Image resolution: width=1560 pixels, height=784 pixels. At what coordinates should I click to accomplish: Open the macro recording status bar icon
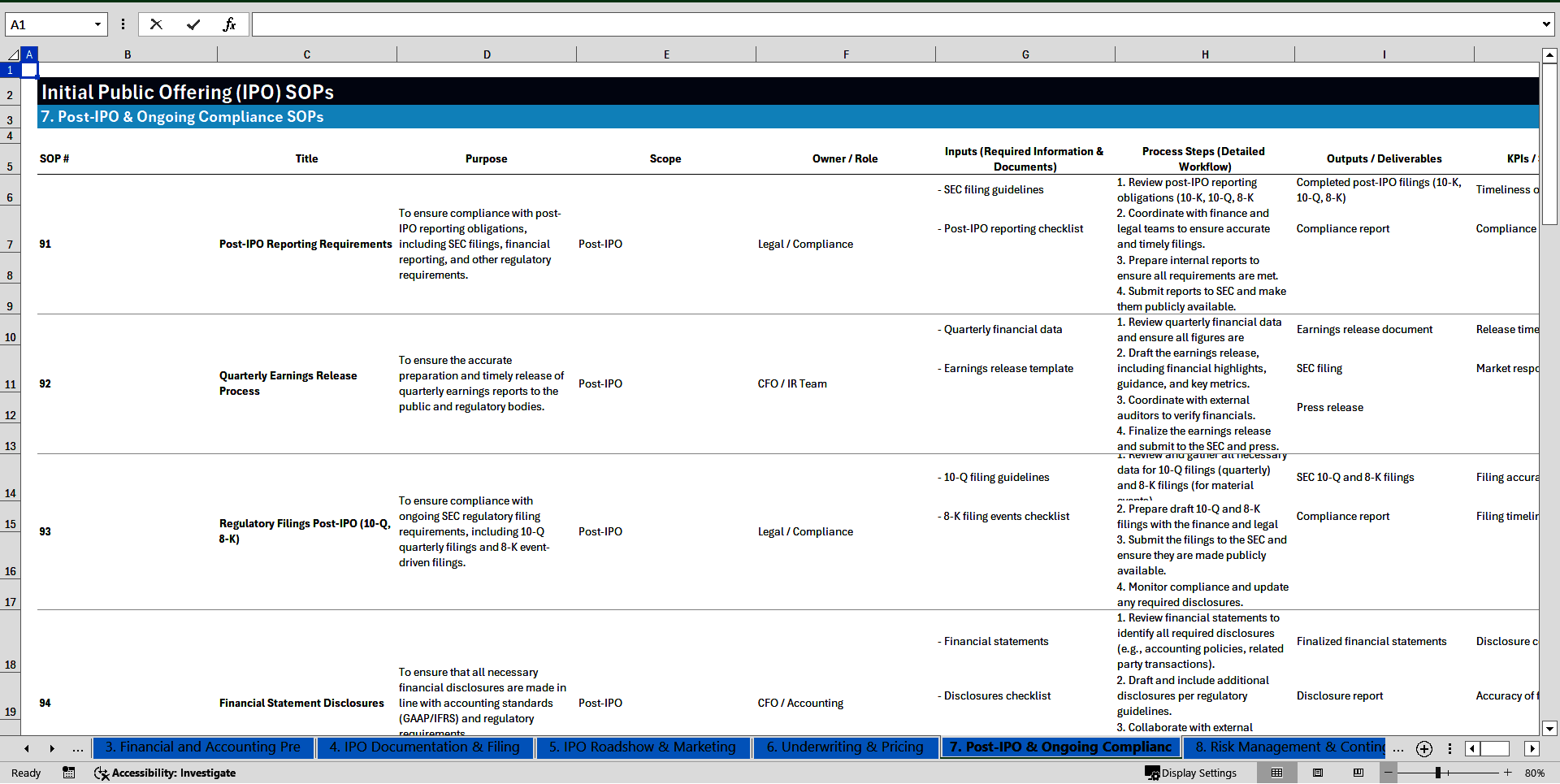coord(69,773)
